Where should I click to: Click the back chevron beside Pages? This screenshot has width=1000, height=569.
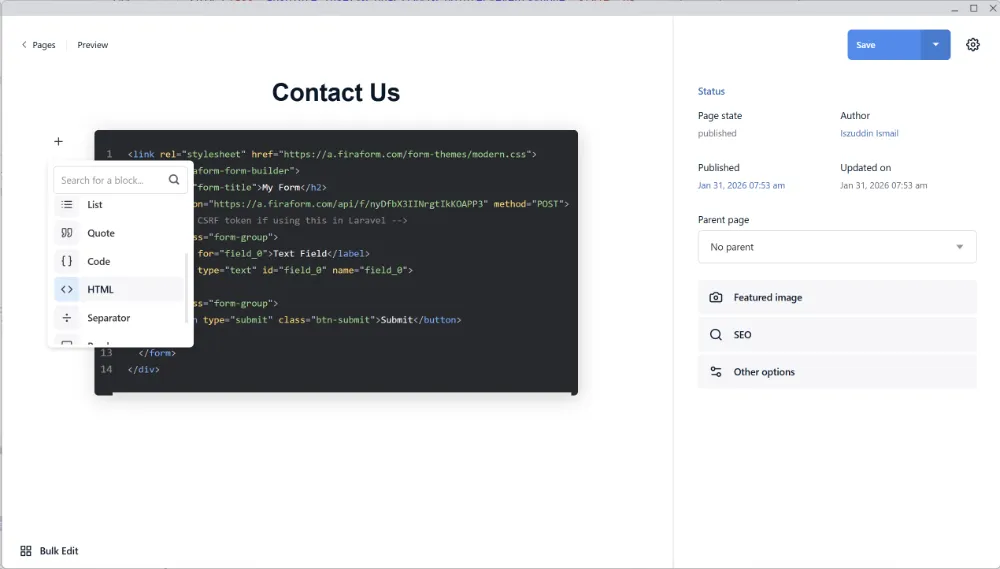(x=24, y=45)
